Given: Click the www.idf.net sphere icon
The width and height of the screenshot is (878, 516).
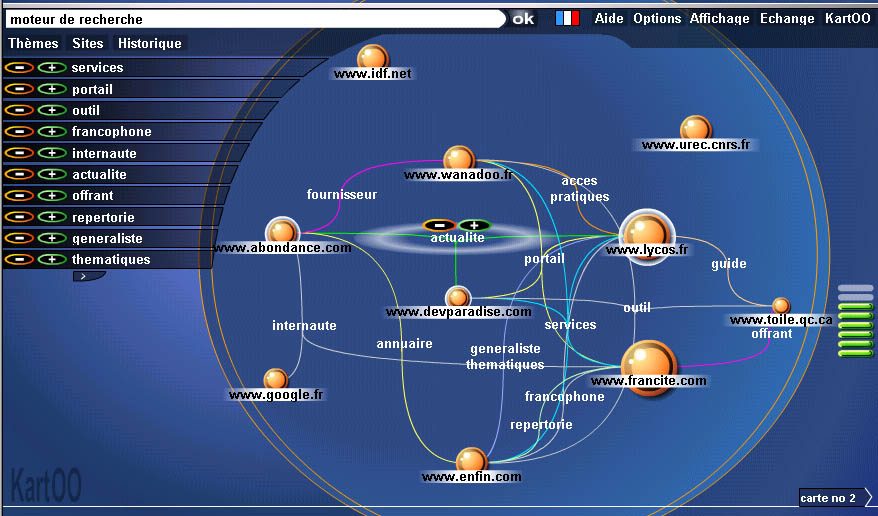Looking at the screenshot, I should pyautogui.click(x=372, y=58).
